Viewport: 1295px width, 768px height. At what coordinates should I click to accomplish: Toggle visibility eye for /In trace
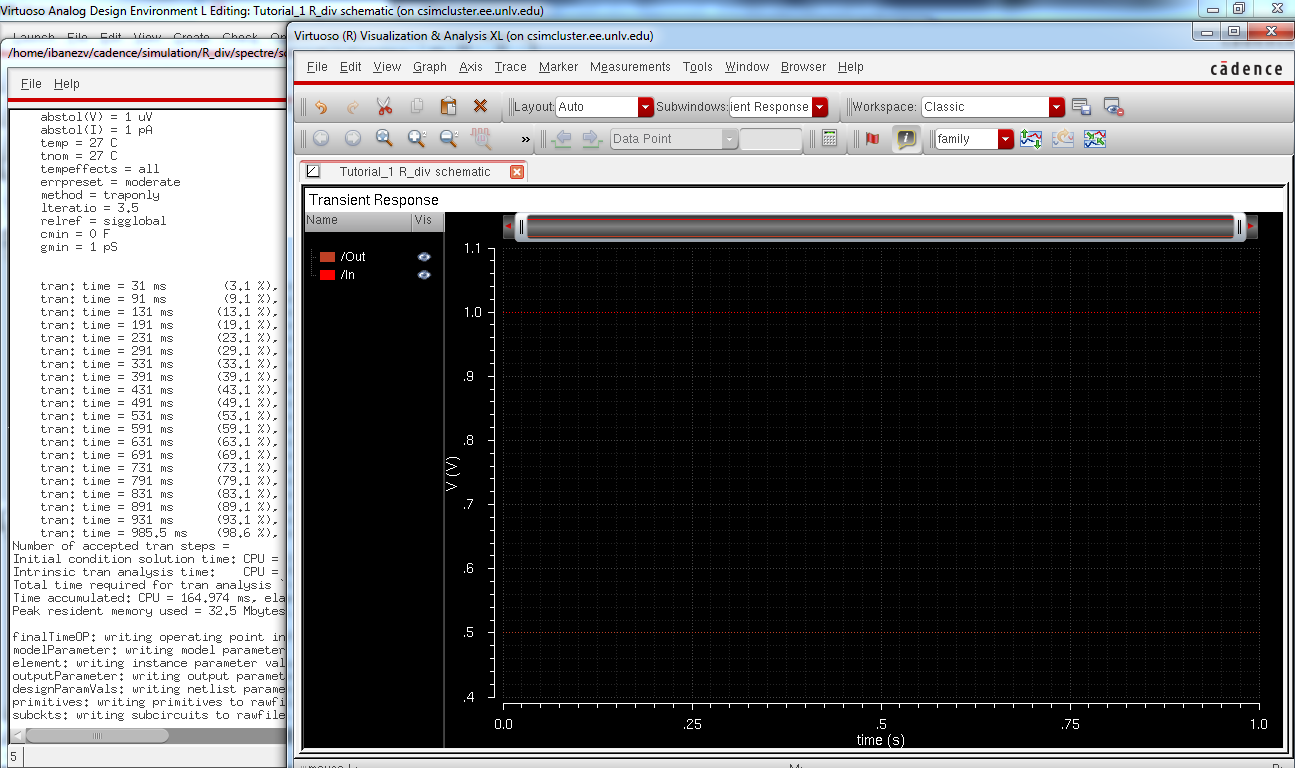click(x=424, y=275)
